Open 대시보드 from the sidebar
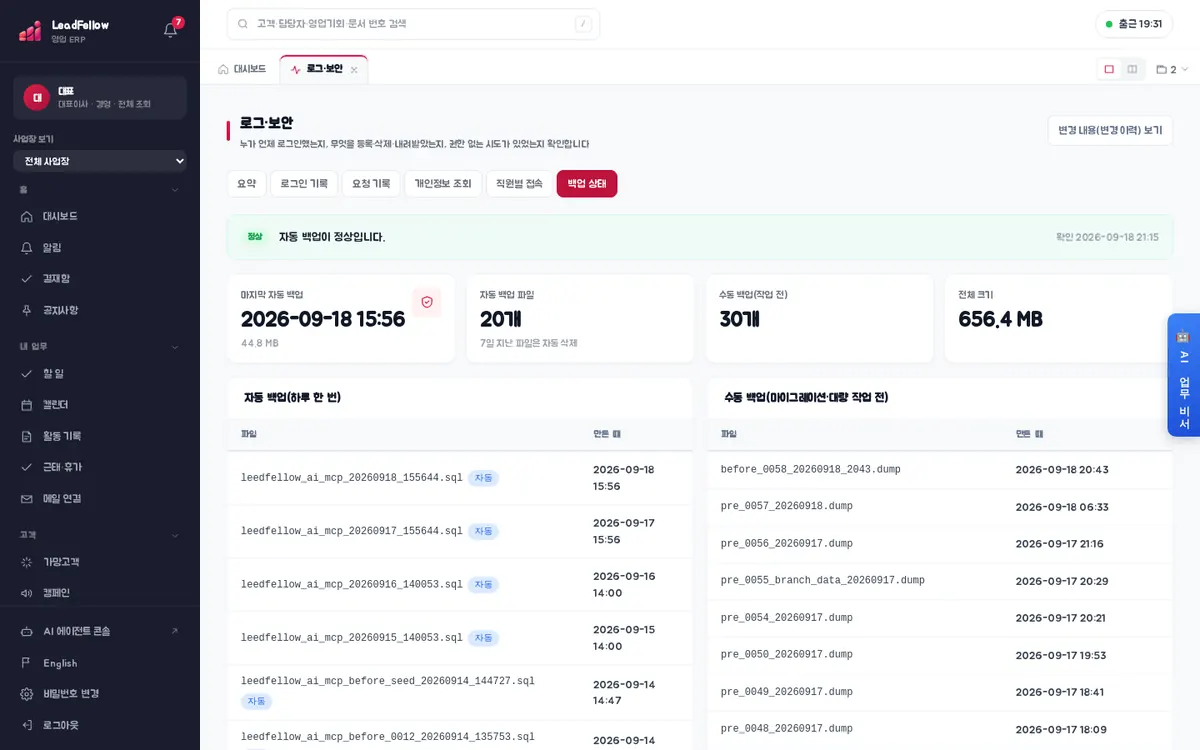Image resolution: width=1200 pixels, height=750 pixels. pos(100,216)
